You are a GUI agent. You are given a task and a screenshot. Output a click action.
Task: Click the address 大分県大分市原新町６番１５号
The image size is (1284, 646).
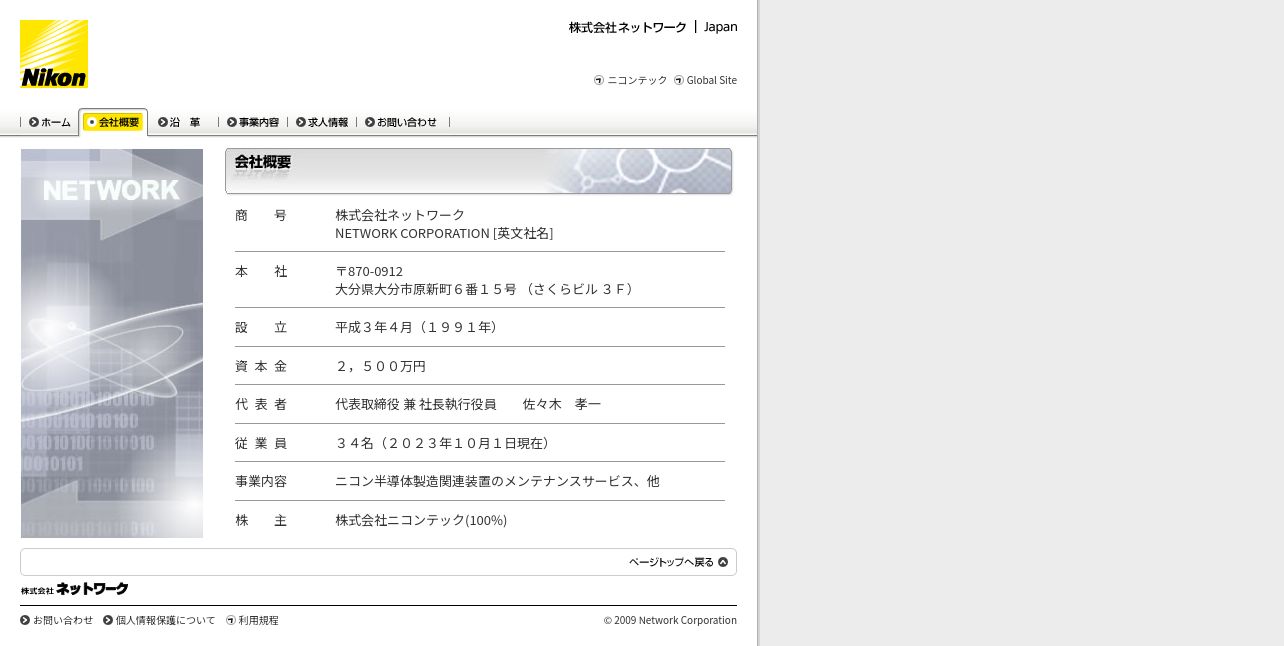[426, 289]
